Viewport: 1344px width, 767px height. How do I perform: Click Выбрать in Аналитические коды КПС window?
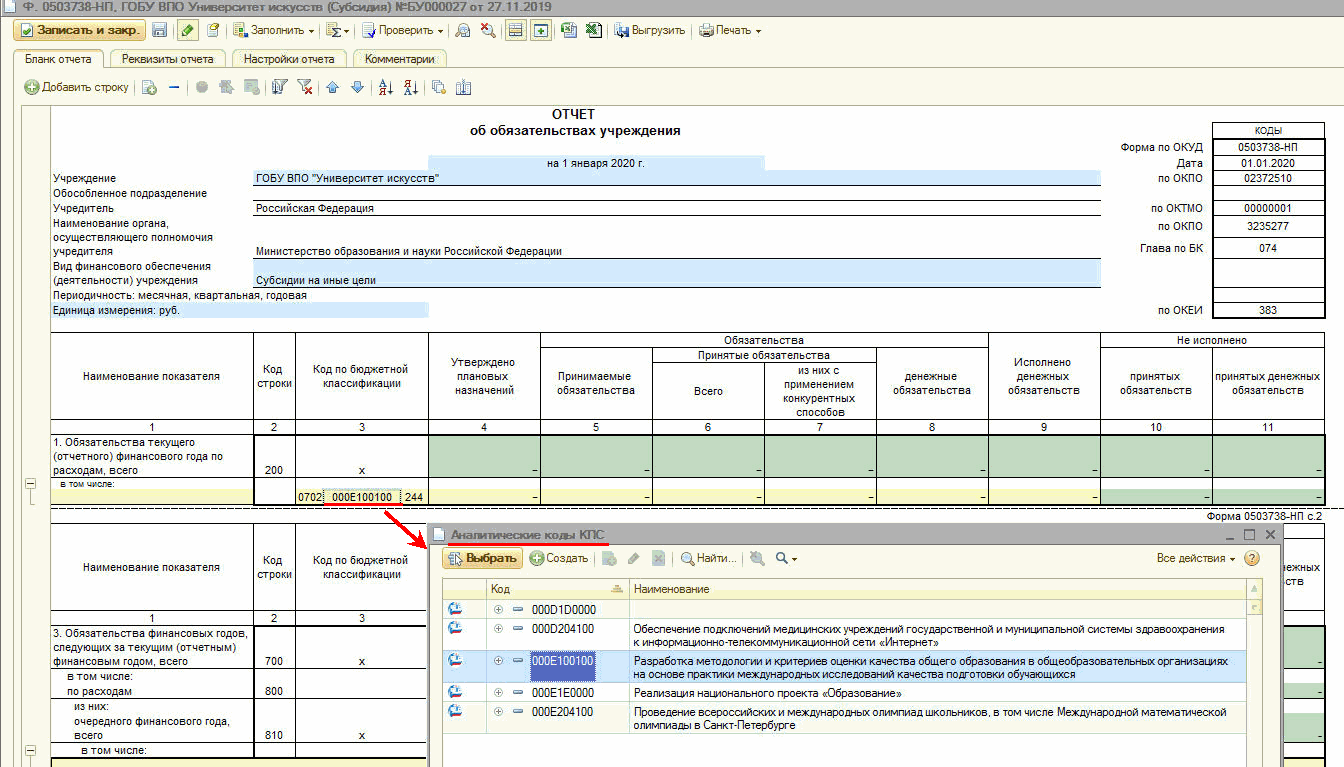(x=482, y=558)
